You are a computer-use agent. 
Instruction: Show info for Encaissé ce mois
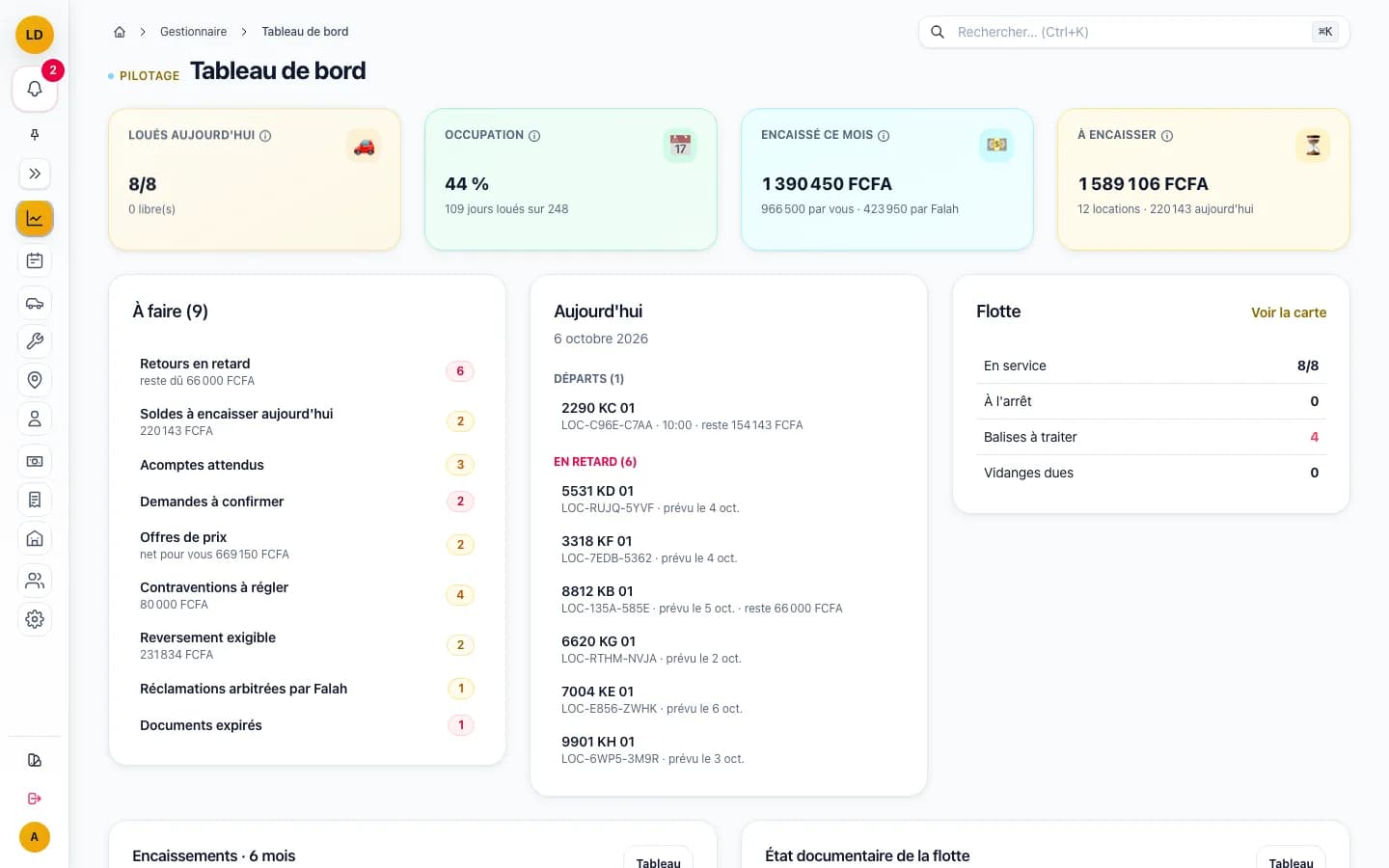click(884, 136)
